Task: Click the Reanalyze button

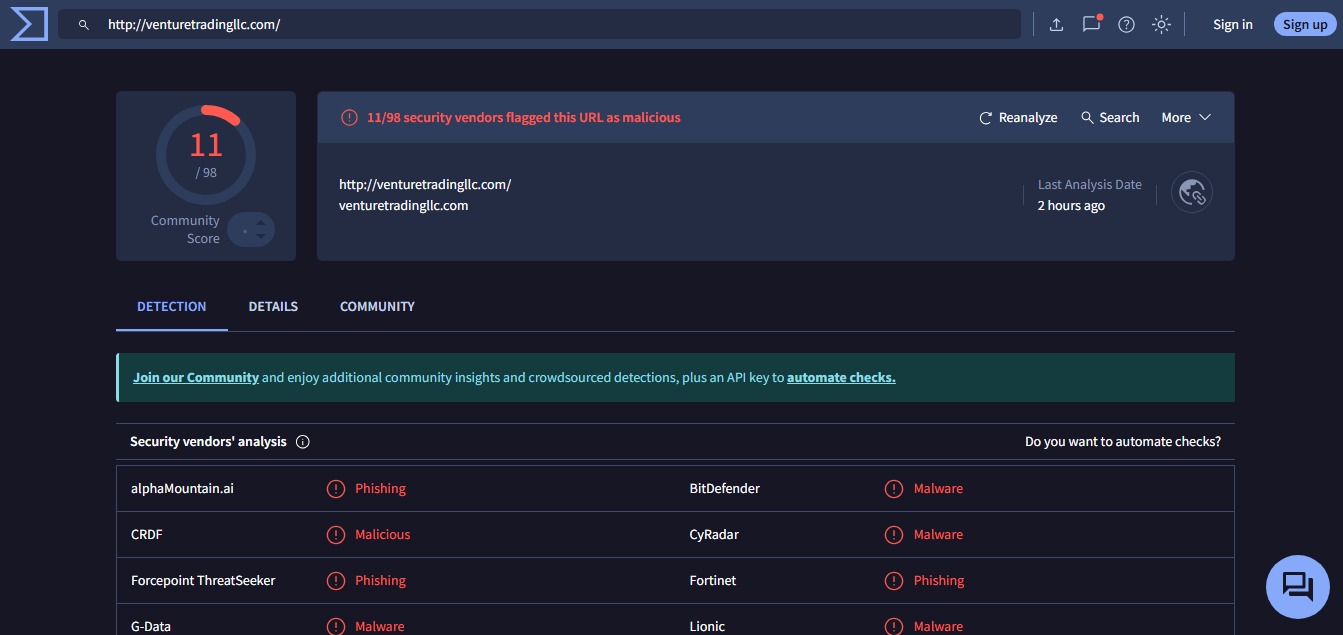Action: (1018, 118)
